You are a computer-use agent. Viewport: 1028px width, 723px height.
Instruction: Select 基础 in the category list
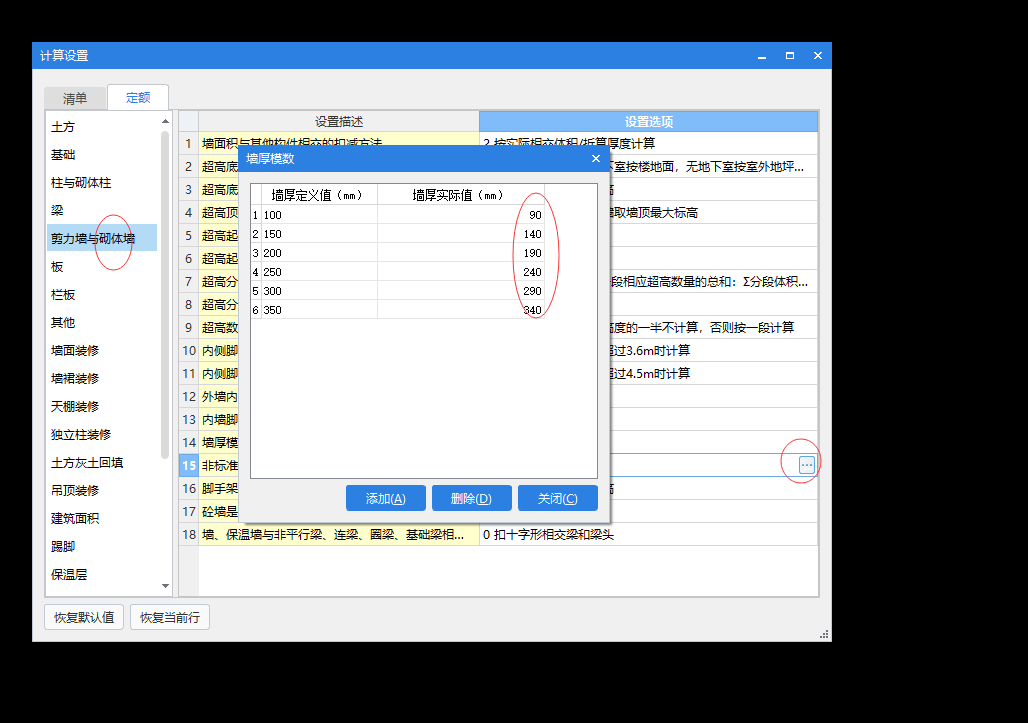[x=102, y=155]
